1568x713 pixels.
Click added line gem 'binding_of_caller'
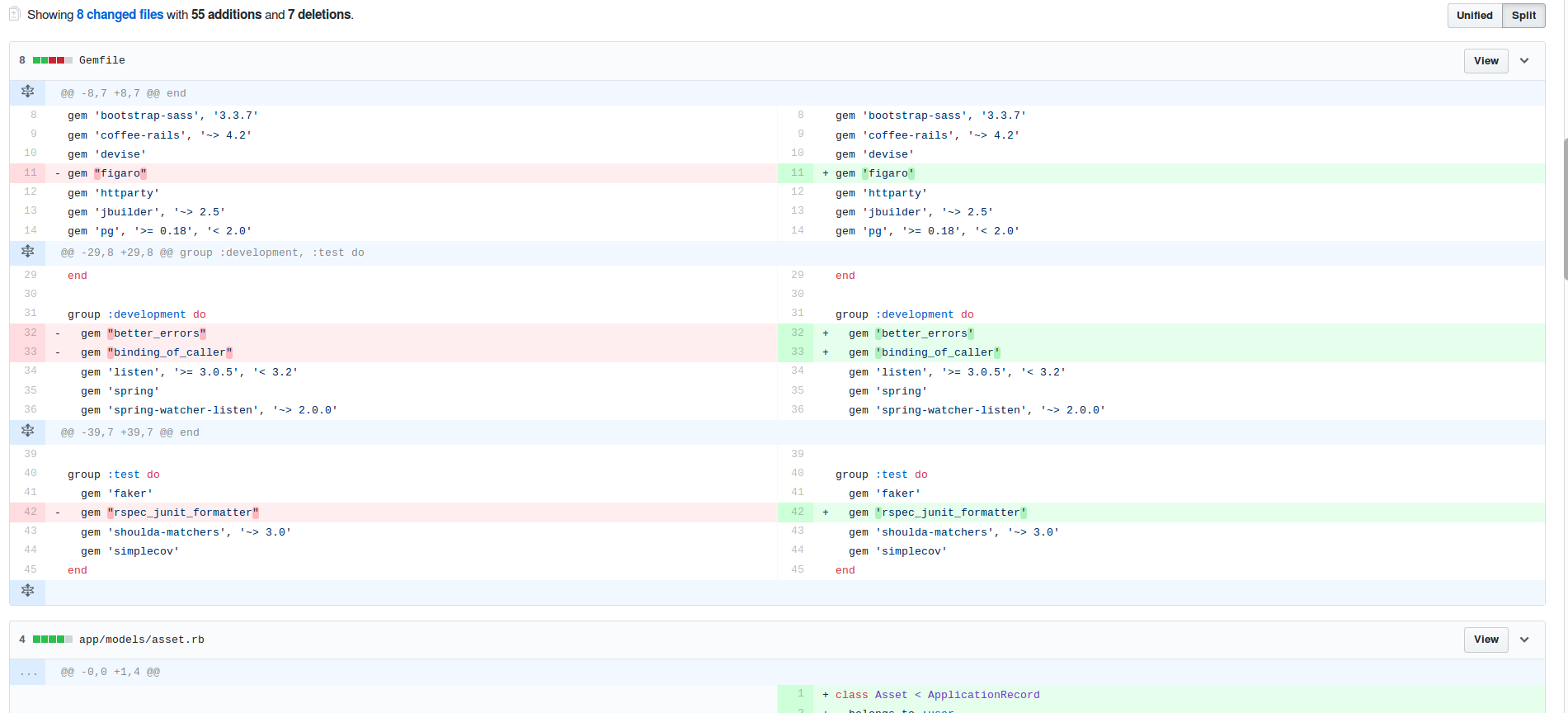click(x=1179, y=352)
